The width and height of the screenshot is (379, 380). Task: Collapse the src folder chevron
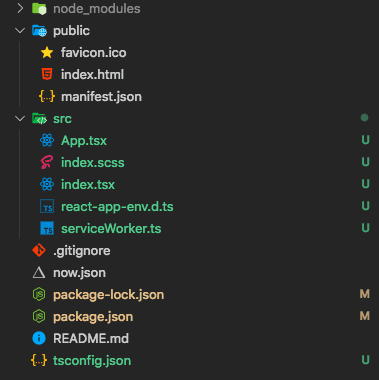click(x=20, y=118)
